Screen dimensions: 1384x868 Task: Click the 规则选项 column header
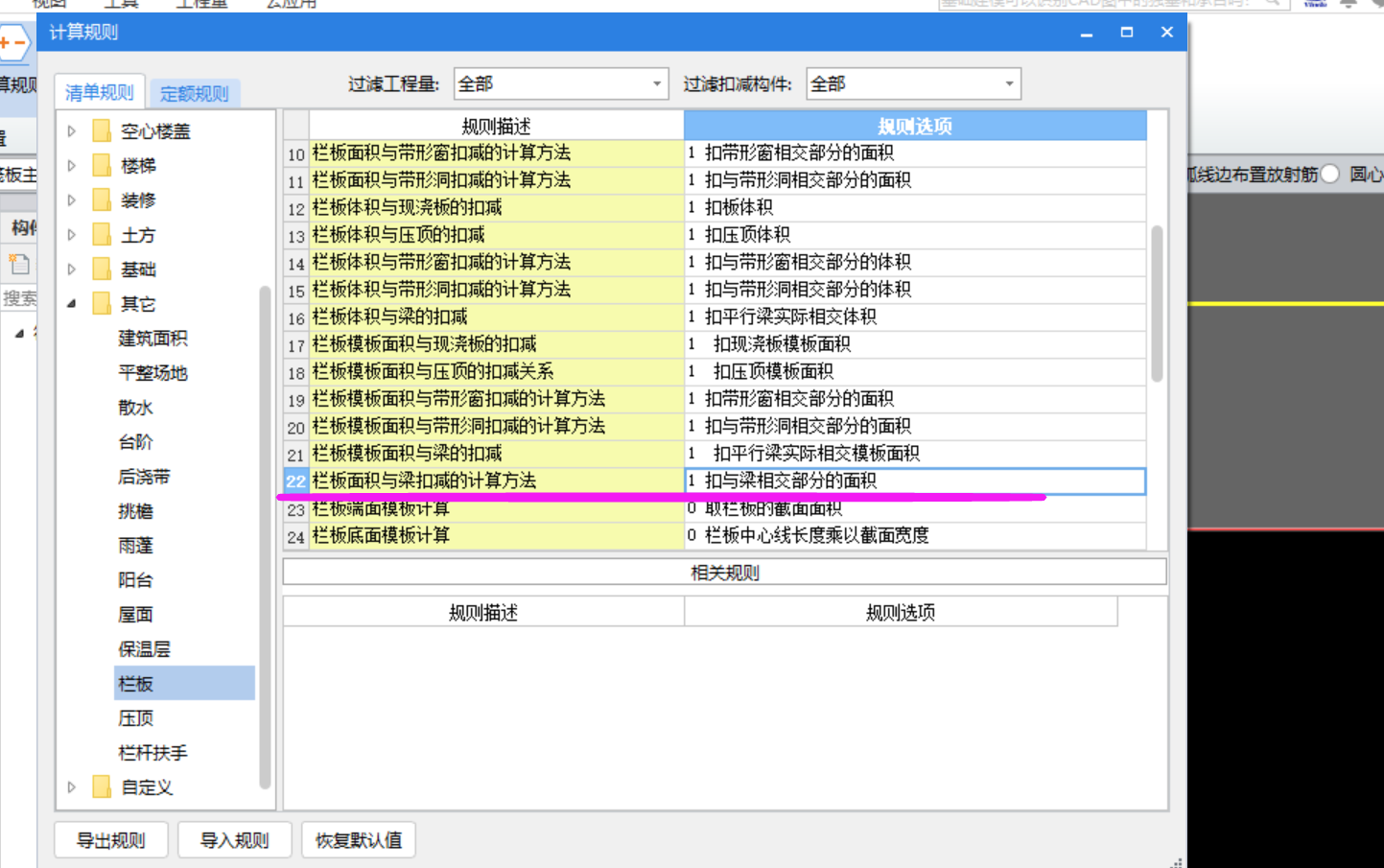pyautogui.click(x=915, y=126)
